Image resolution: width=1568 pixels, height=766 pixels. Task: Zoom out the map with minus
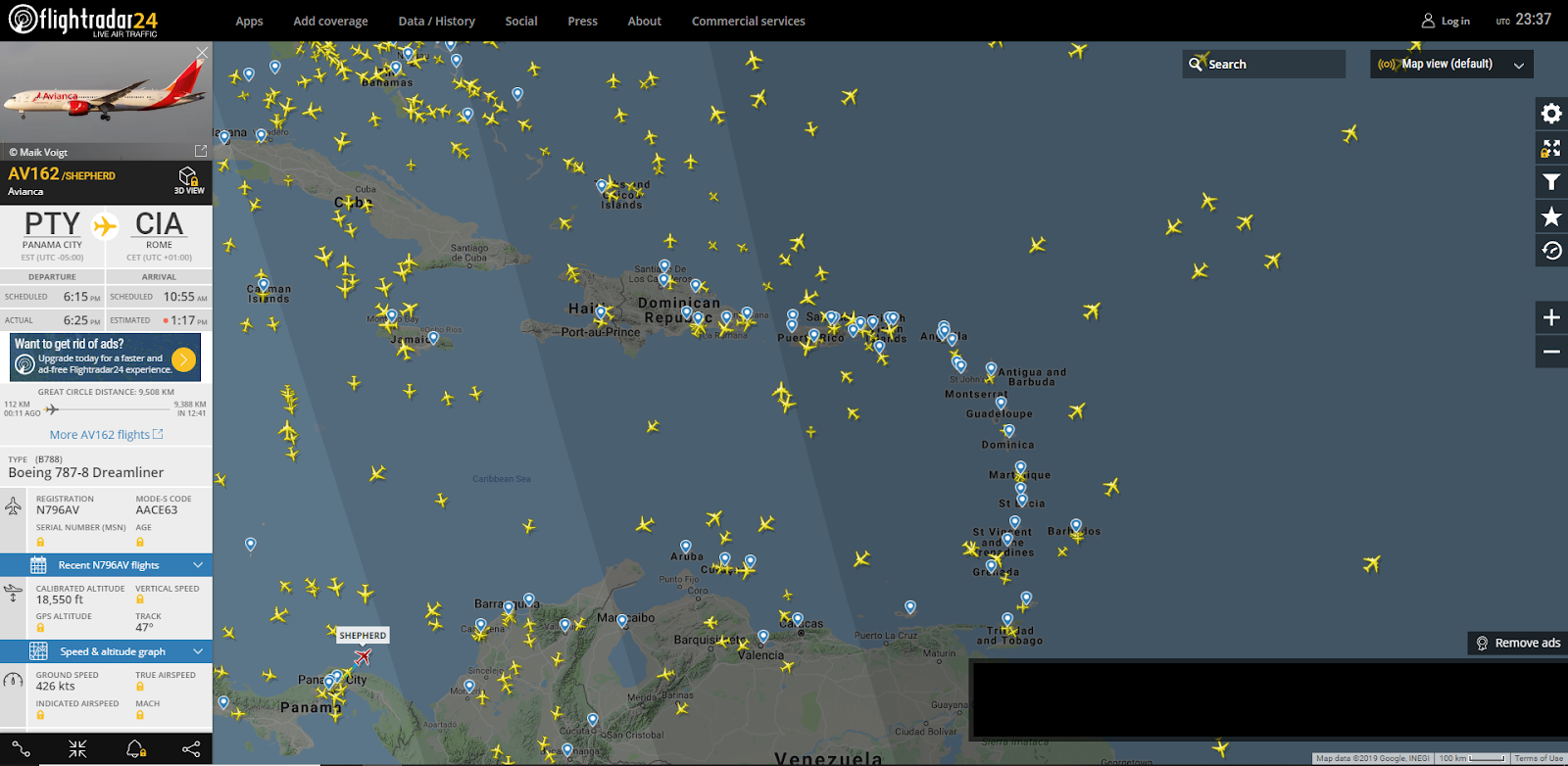coord(1550,352)
